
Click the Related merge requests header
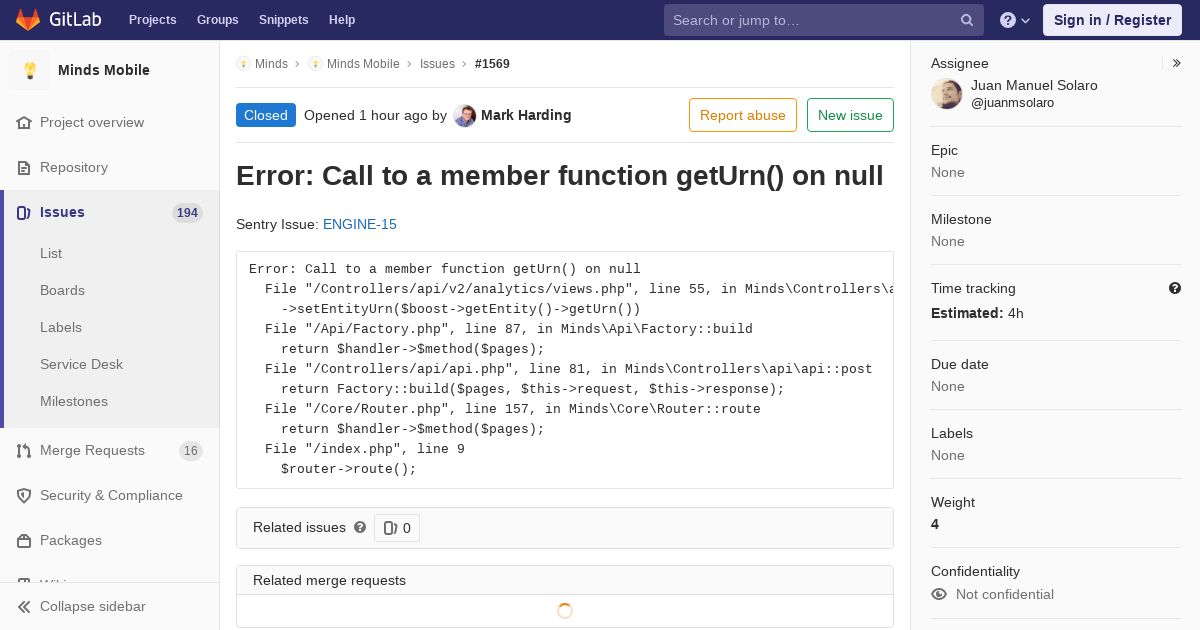point(564,580)
